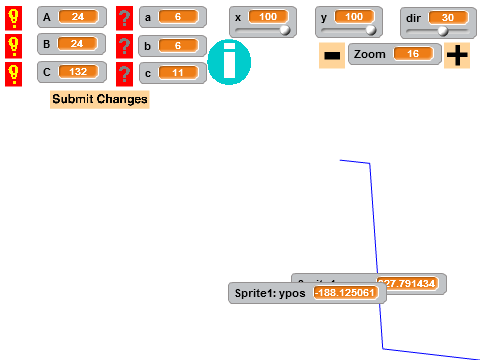This screenshot has height=360, width=480.
Task: Click the lowercase c value 11
Action: point(178,73)
